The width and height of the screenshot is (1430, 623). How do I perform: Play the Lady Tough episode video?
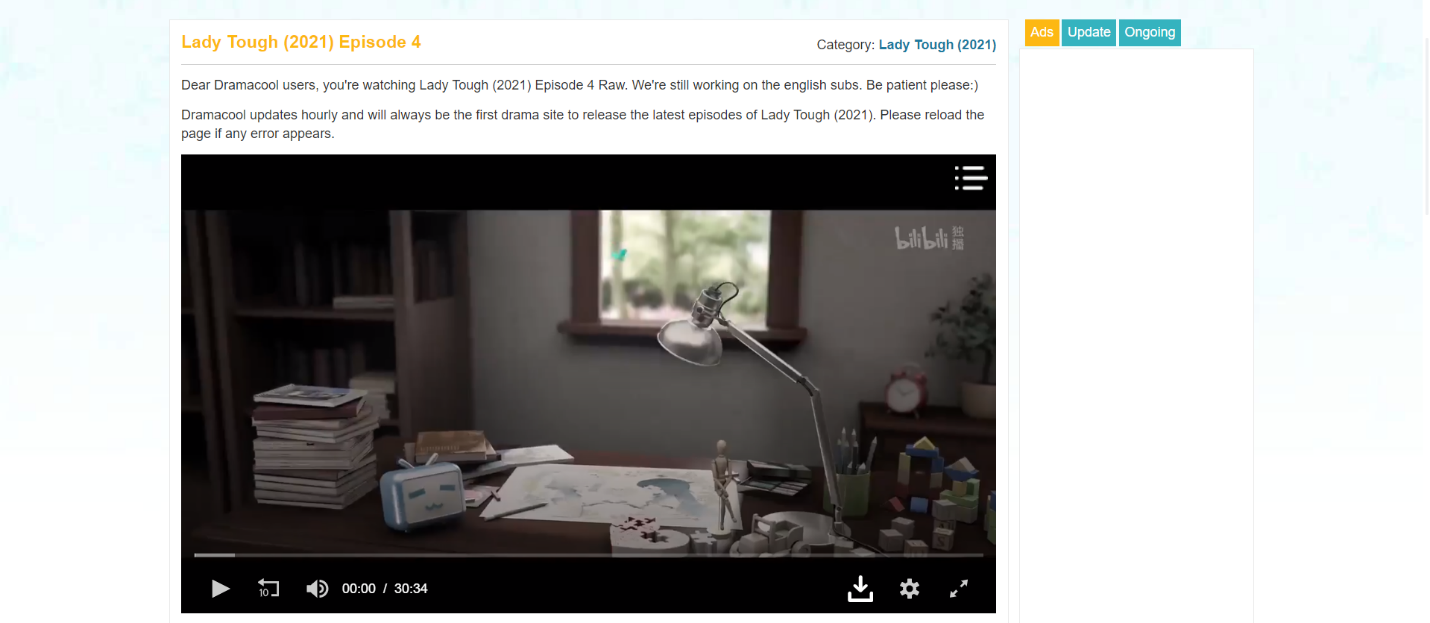[221, 589]
